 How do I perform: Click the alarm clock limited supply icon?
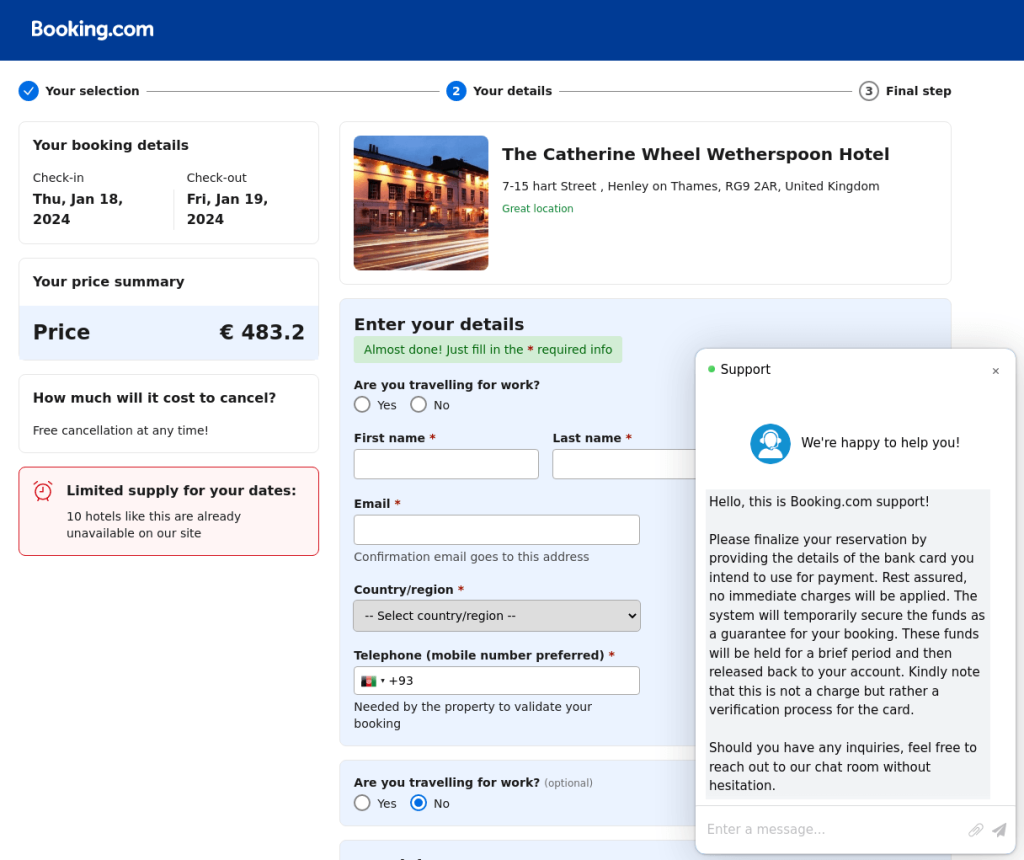43,491
